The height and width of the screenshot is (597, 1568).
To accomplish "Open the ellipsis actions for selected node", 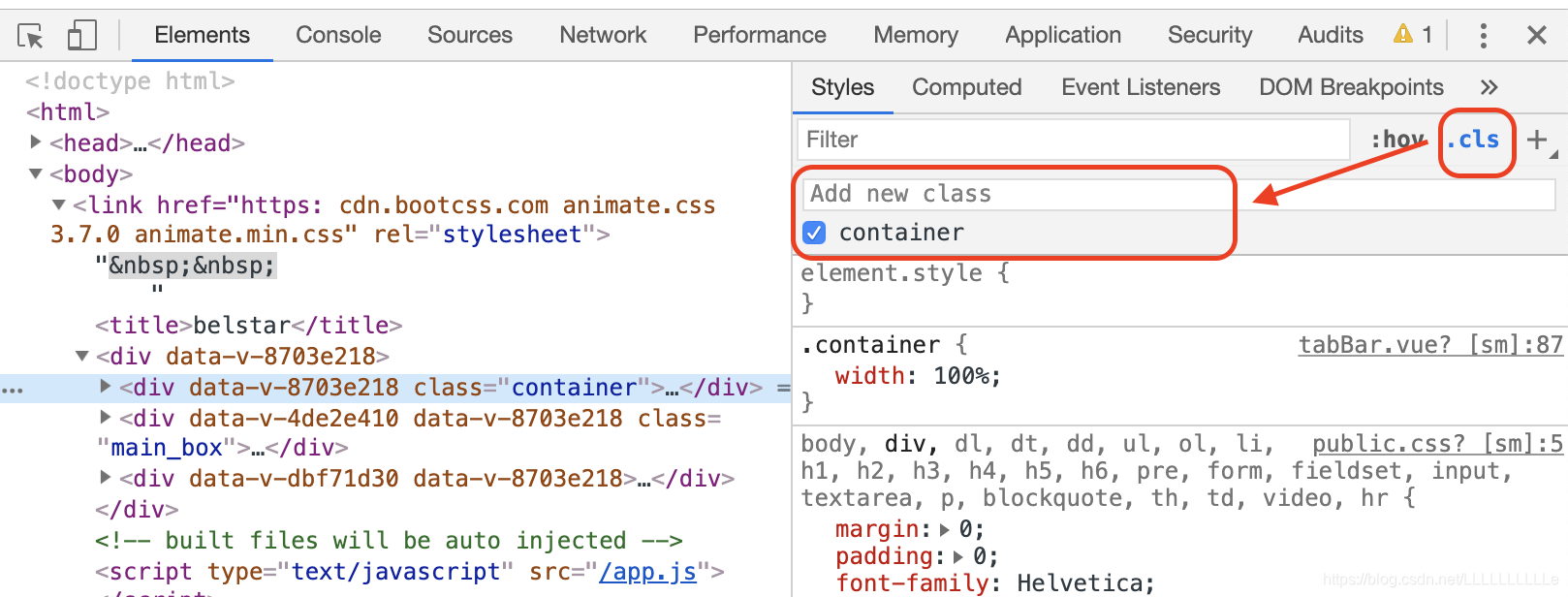I will coord(13,390).
